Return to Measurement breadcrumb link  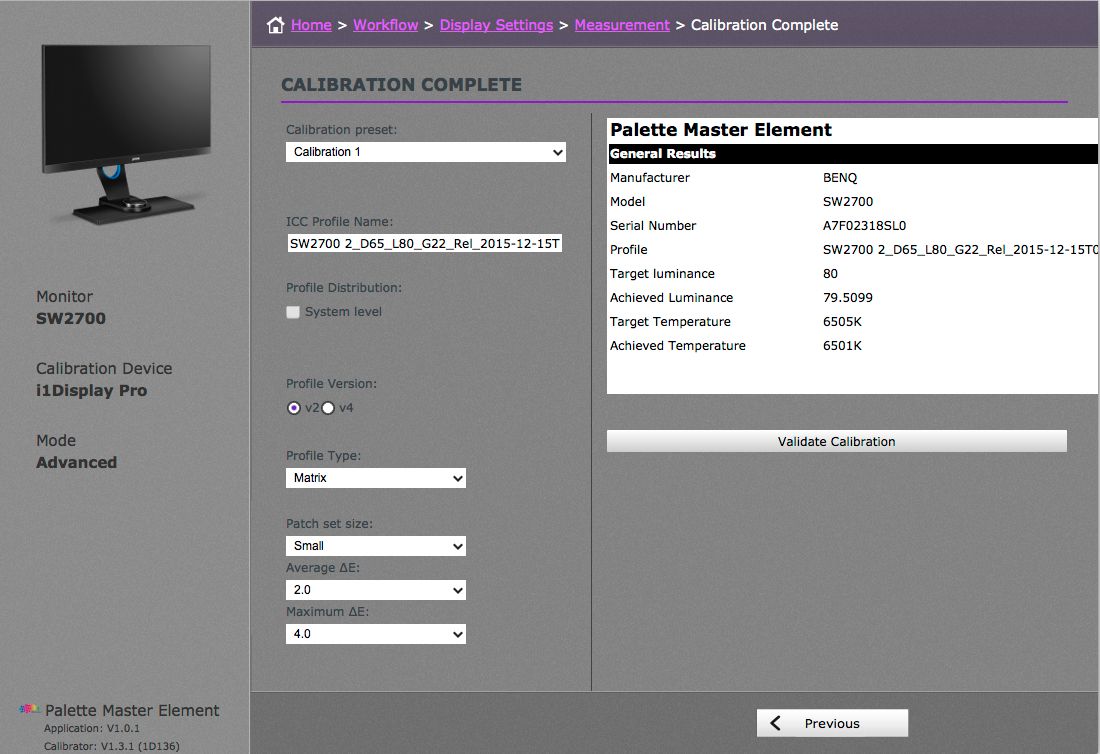(x=622, y=25)
